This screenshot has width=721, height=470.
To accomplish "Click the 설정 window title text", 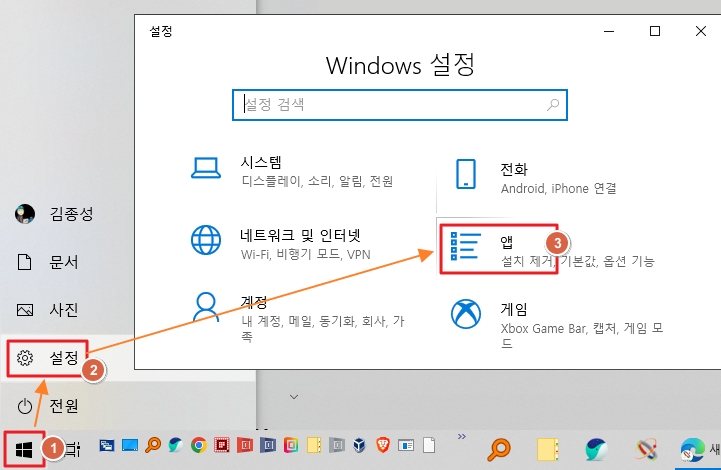I will tap(161, 31).
